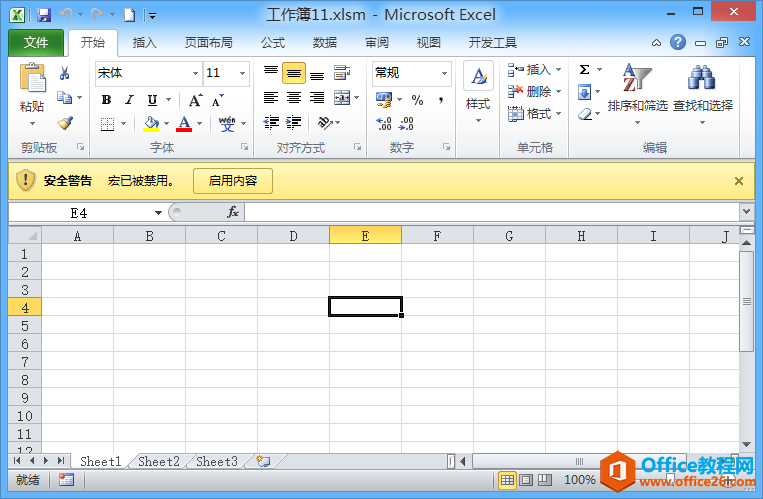
Task: Switch to the 数据 tab
Action: click(325, 43)
